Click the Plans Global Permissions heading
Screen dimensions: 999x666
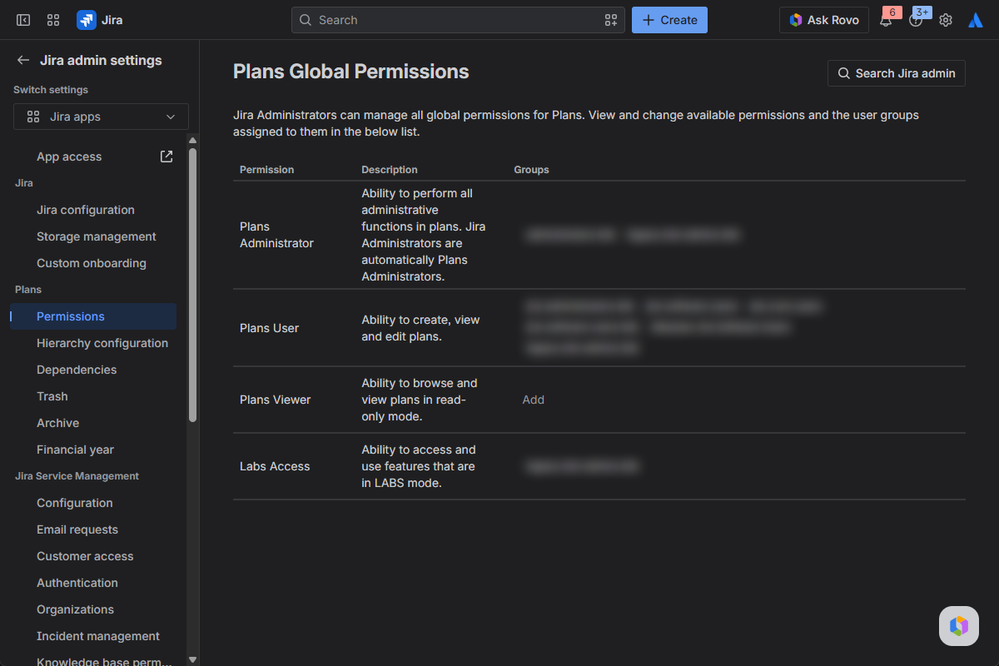coord(350,71)
